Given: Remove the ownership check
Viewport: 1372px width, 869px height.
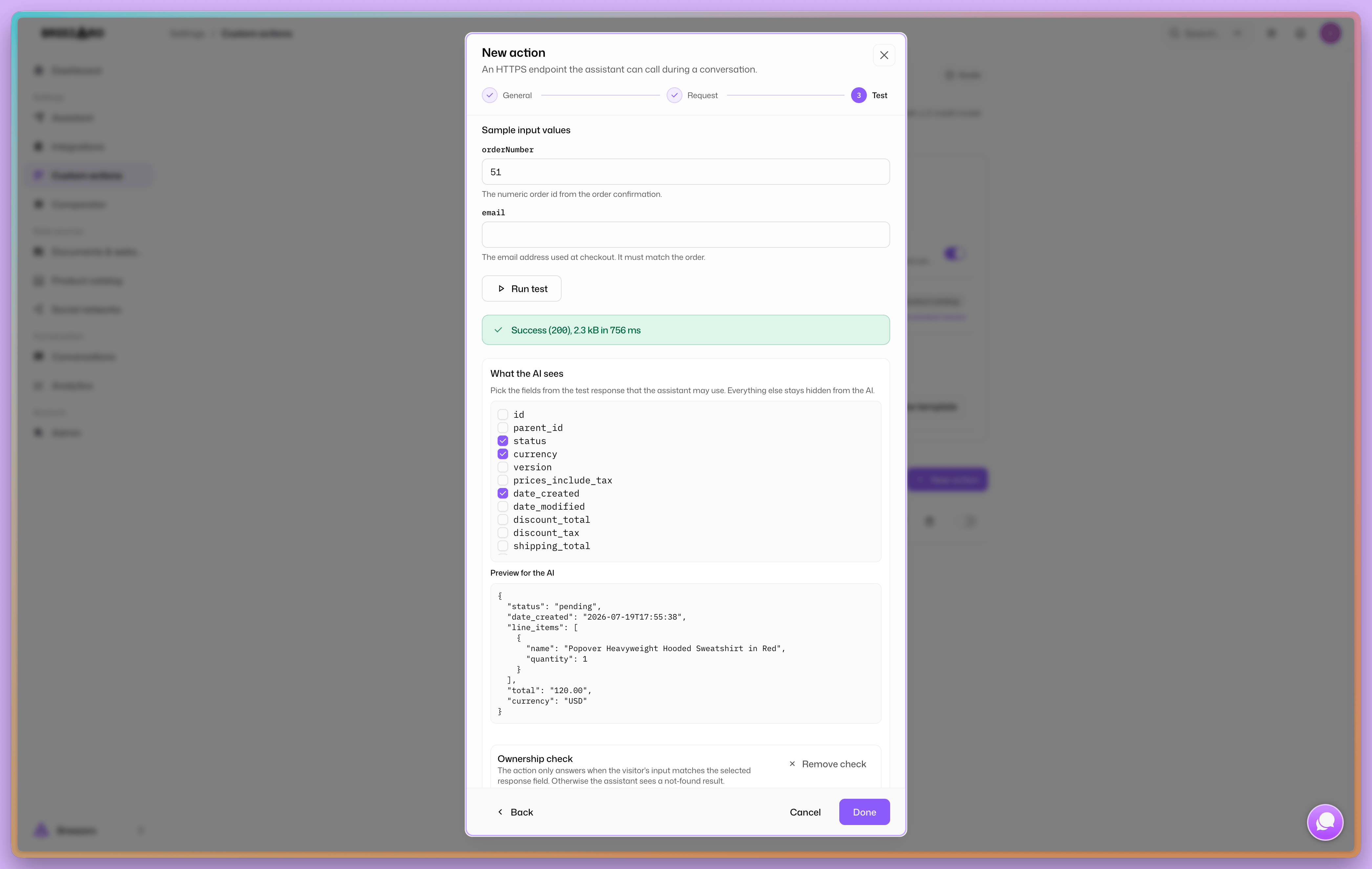Looking at the screenshot, I should click(827, 764).
